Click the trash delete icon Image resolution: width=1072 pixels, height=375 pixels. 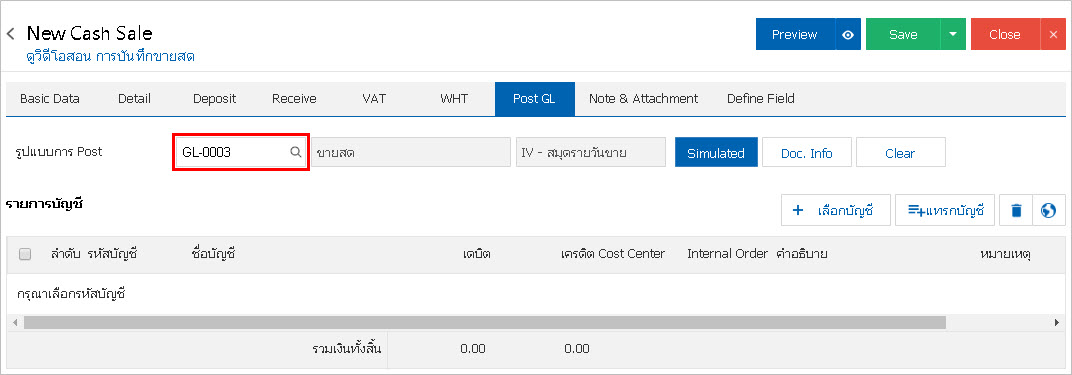tap(1016, 210)
